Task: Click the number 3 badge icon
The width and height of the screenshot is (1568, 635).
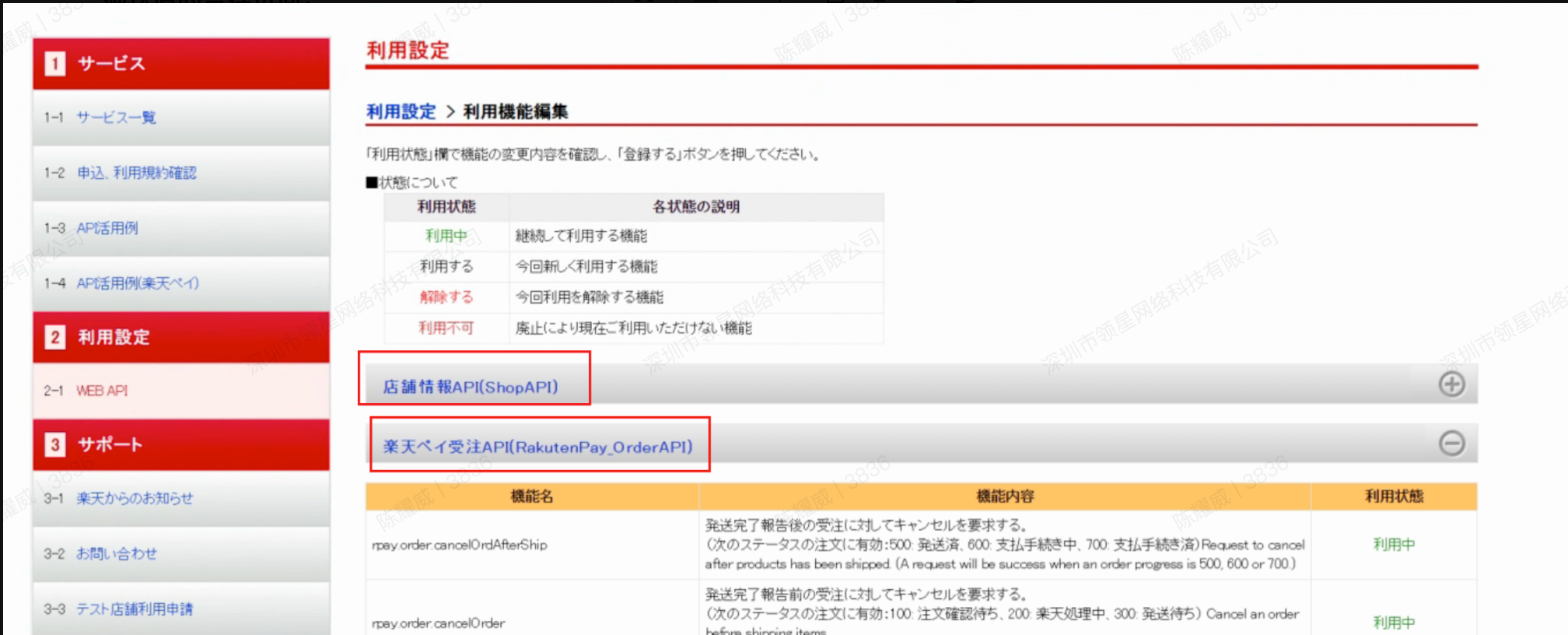Action: coord(54,444)
